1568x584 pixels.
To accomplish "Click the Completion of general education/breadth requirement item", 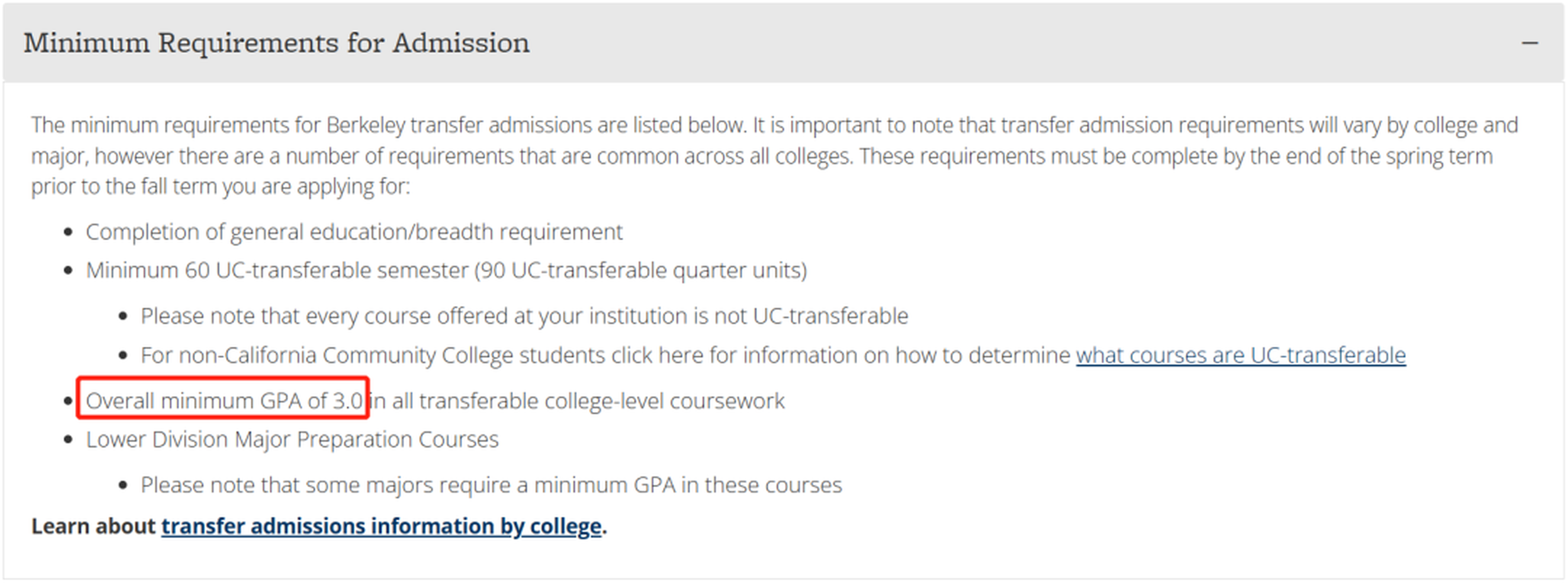I will pyautogui.click(x=354, y=232).
